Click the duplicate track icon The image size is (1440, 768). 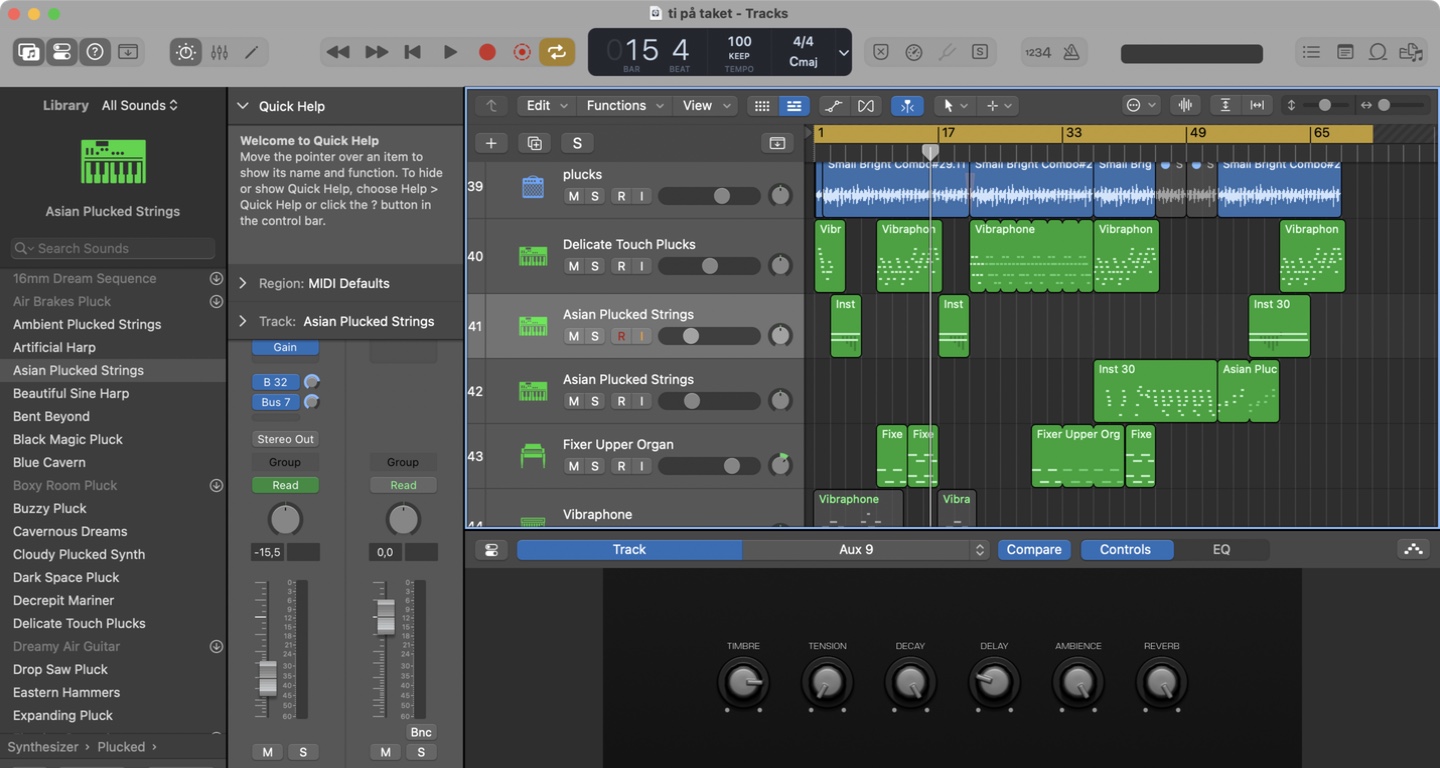(x=534, y=143)
